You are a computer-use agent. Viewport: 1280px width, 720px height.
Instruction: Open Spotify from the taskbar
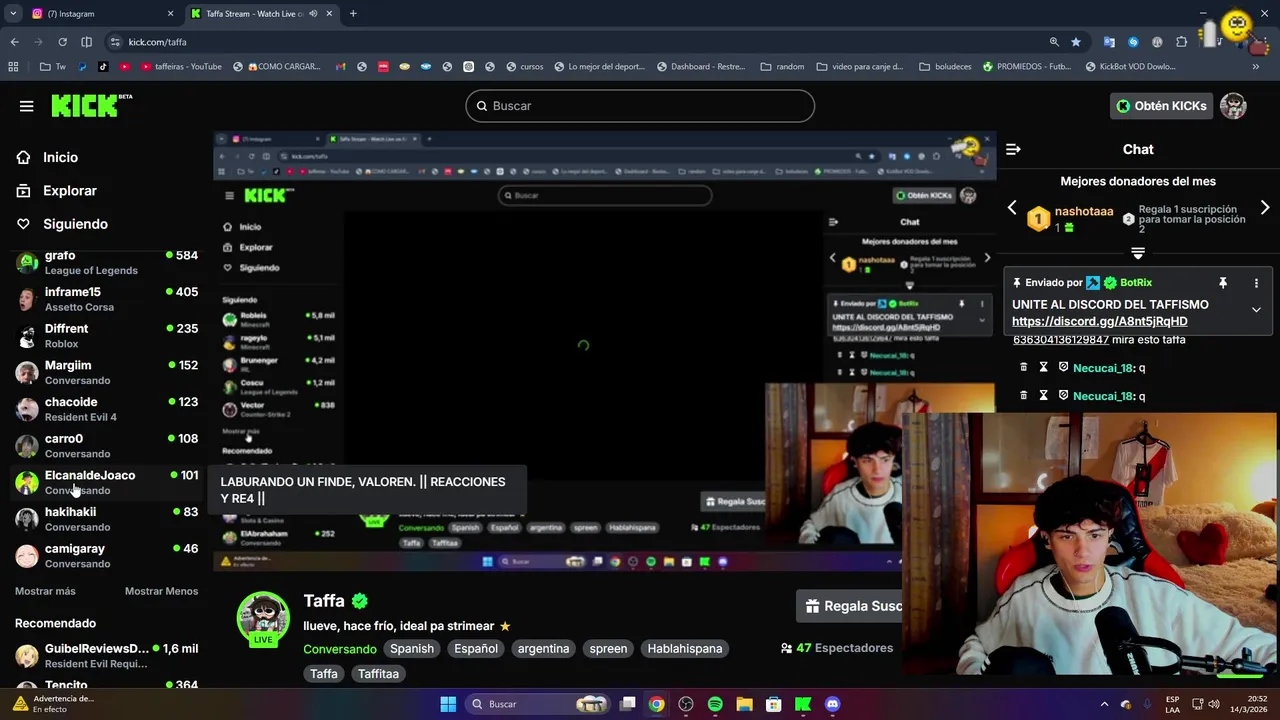coord(715,704)
